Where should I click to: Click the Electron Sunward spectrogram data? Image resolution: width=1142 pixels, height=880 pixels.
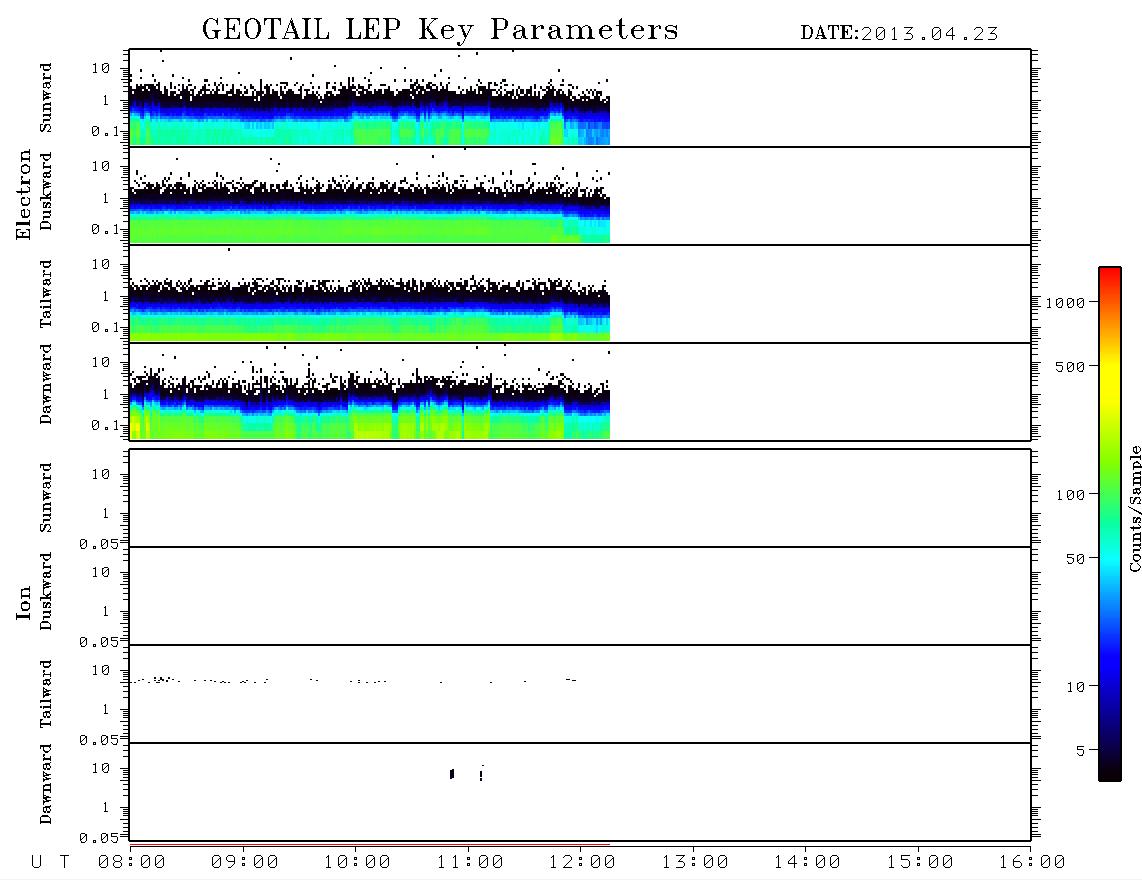(369, 113)
